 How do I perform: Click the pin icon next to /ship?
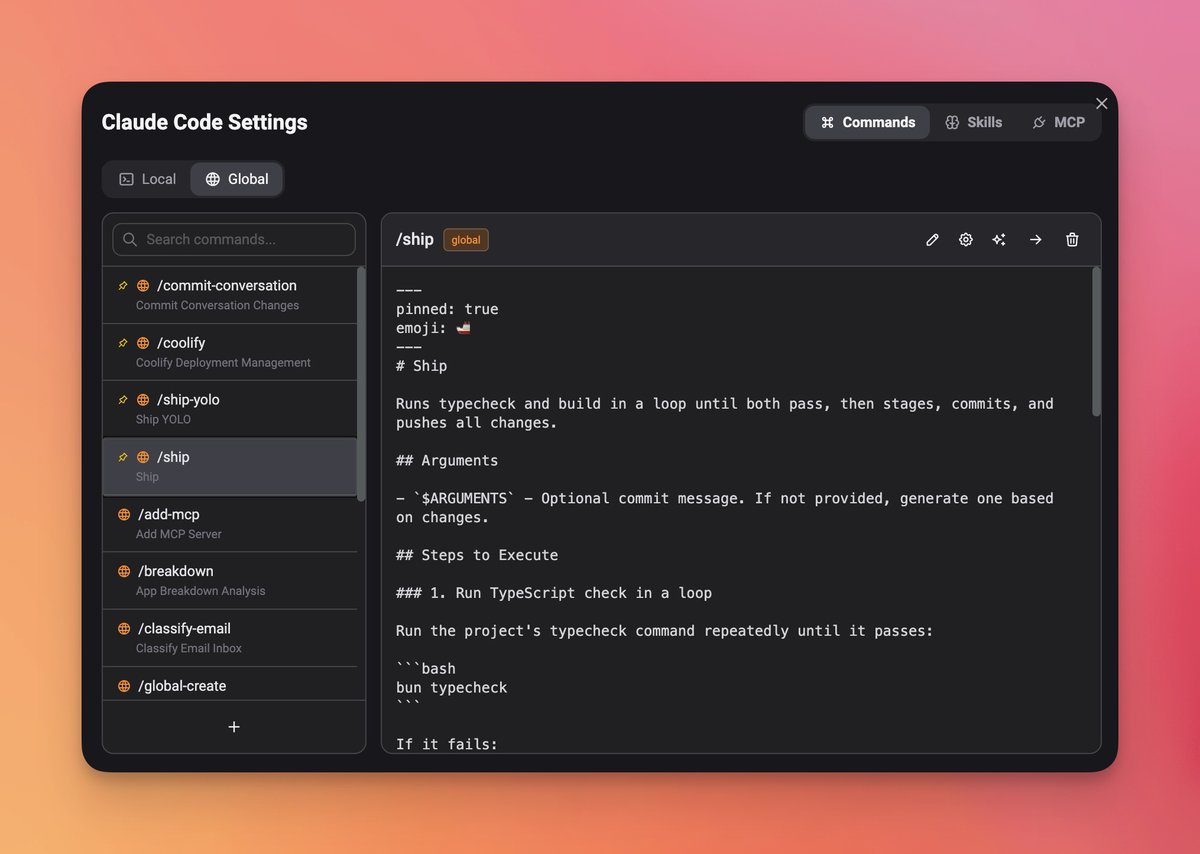[x=123, y=457]
